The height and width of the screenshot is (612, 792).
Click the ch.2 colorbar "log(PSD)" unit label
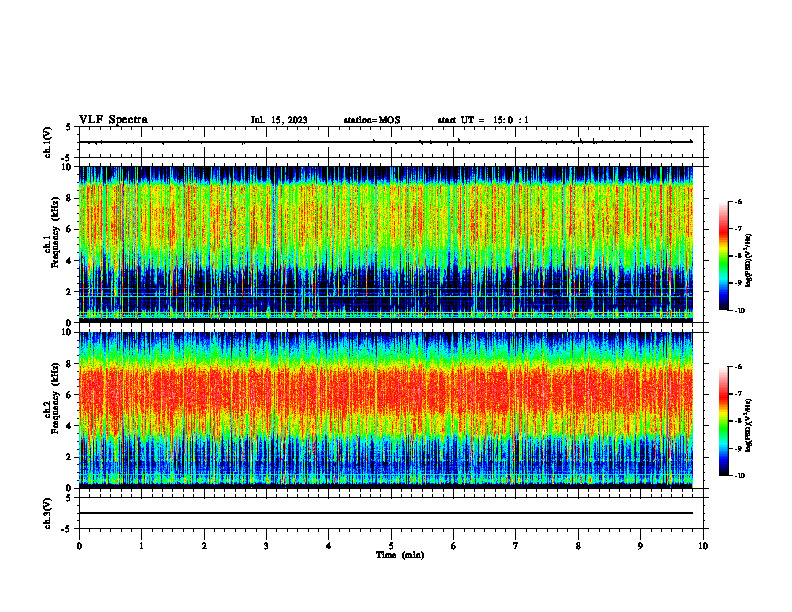click(749, 425)
